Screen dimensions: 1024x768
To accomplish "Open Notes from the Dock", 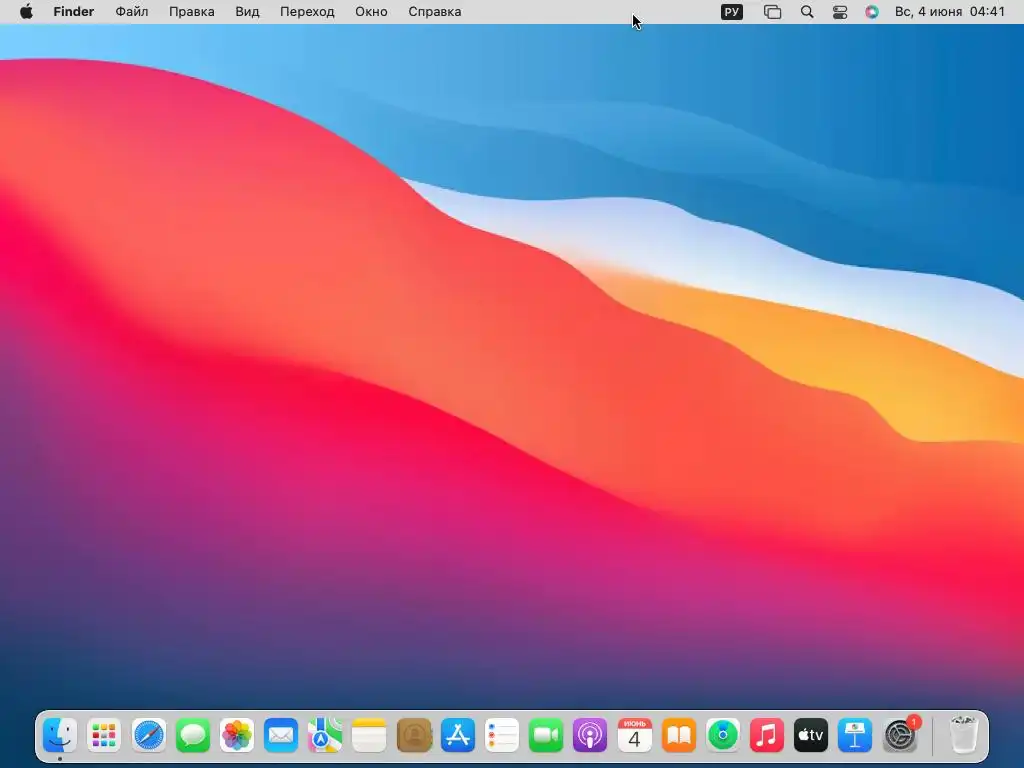I will click(x=369, y=735).
